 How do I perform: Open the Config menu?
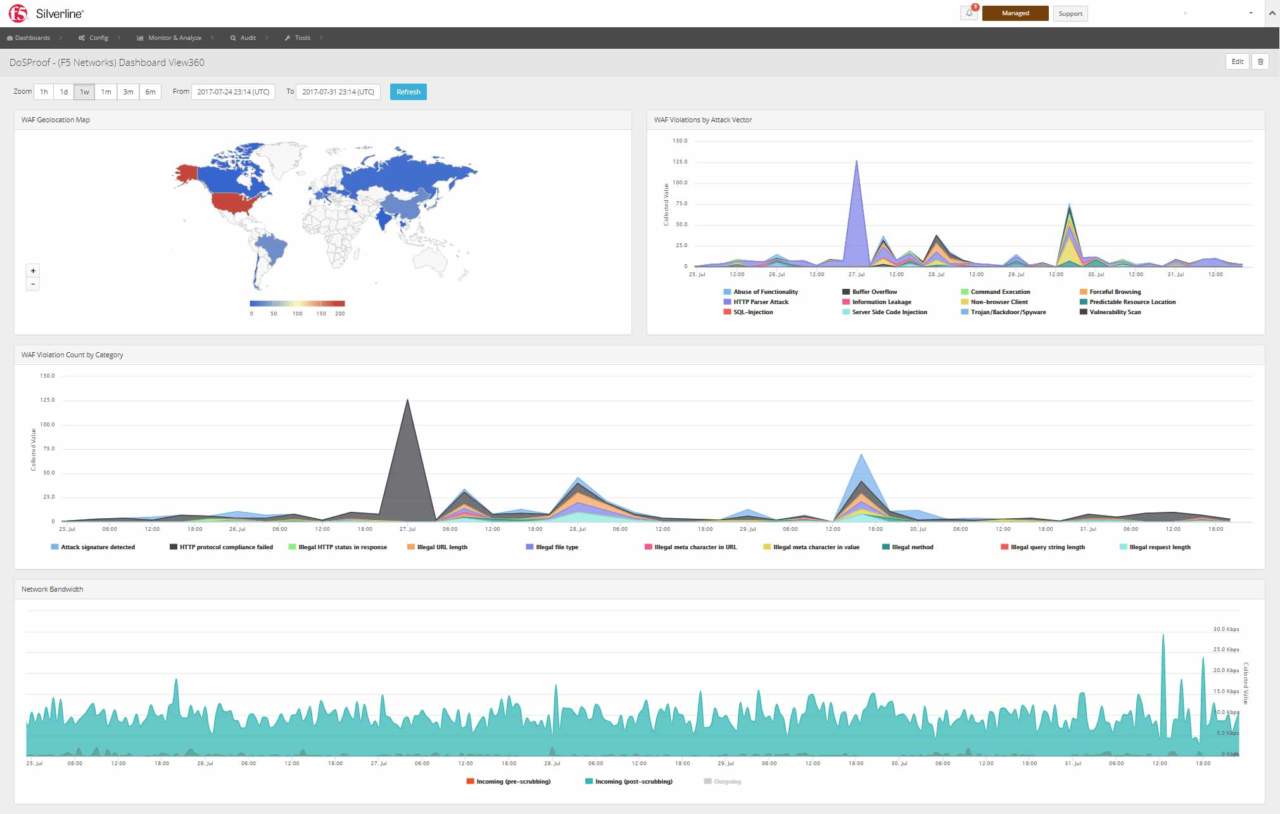click(94, 38)
